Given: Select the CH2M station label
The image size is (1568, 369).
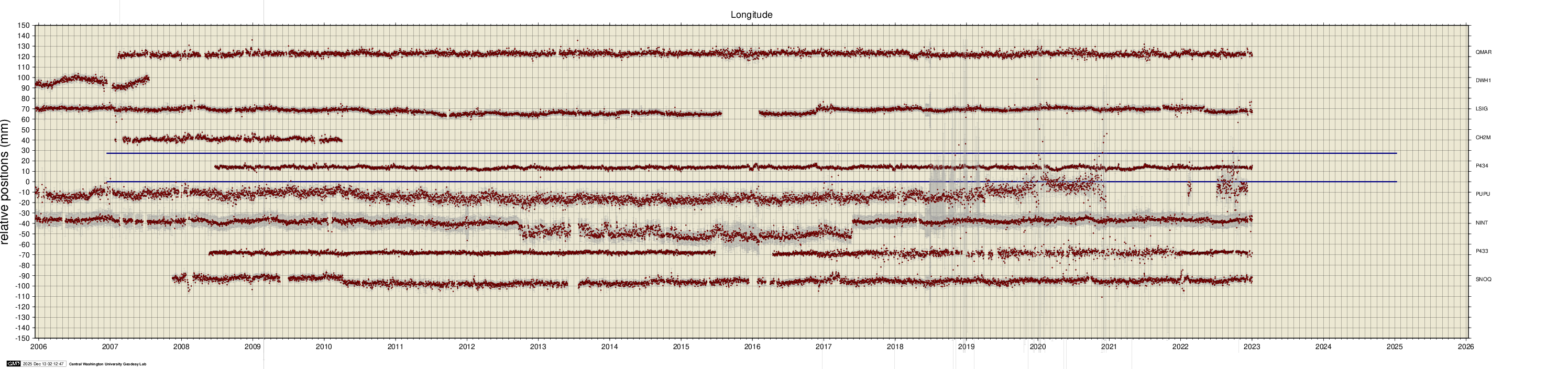Looking at the screenshot, I should point(1483,137).
